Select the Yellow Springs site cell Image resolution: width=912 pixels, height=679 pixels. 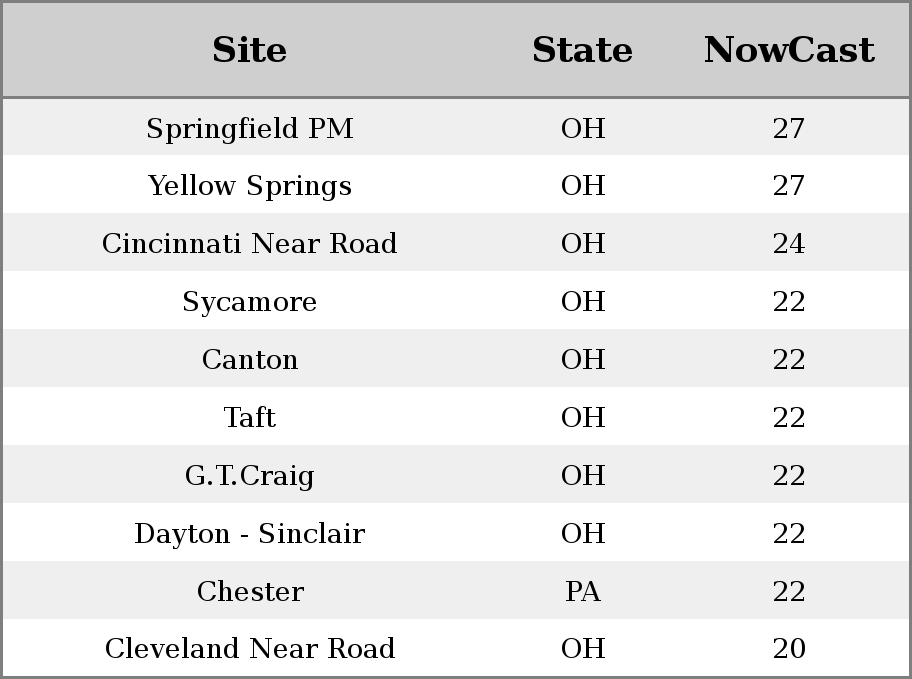point(250,186)
